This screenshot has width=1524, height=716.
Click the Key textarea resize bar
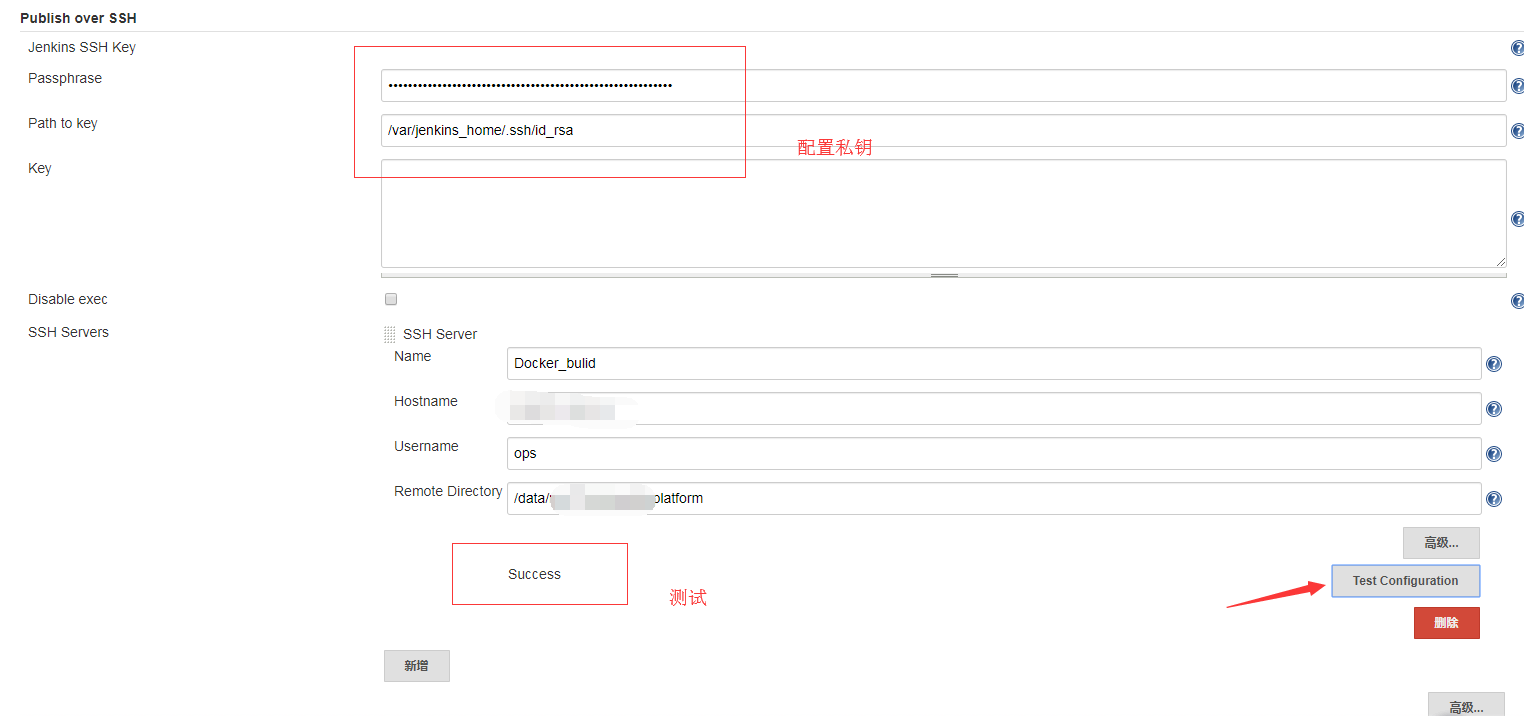coord(943,275)
